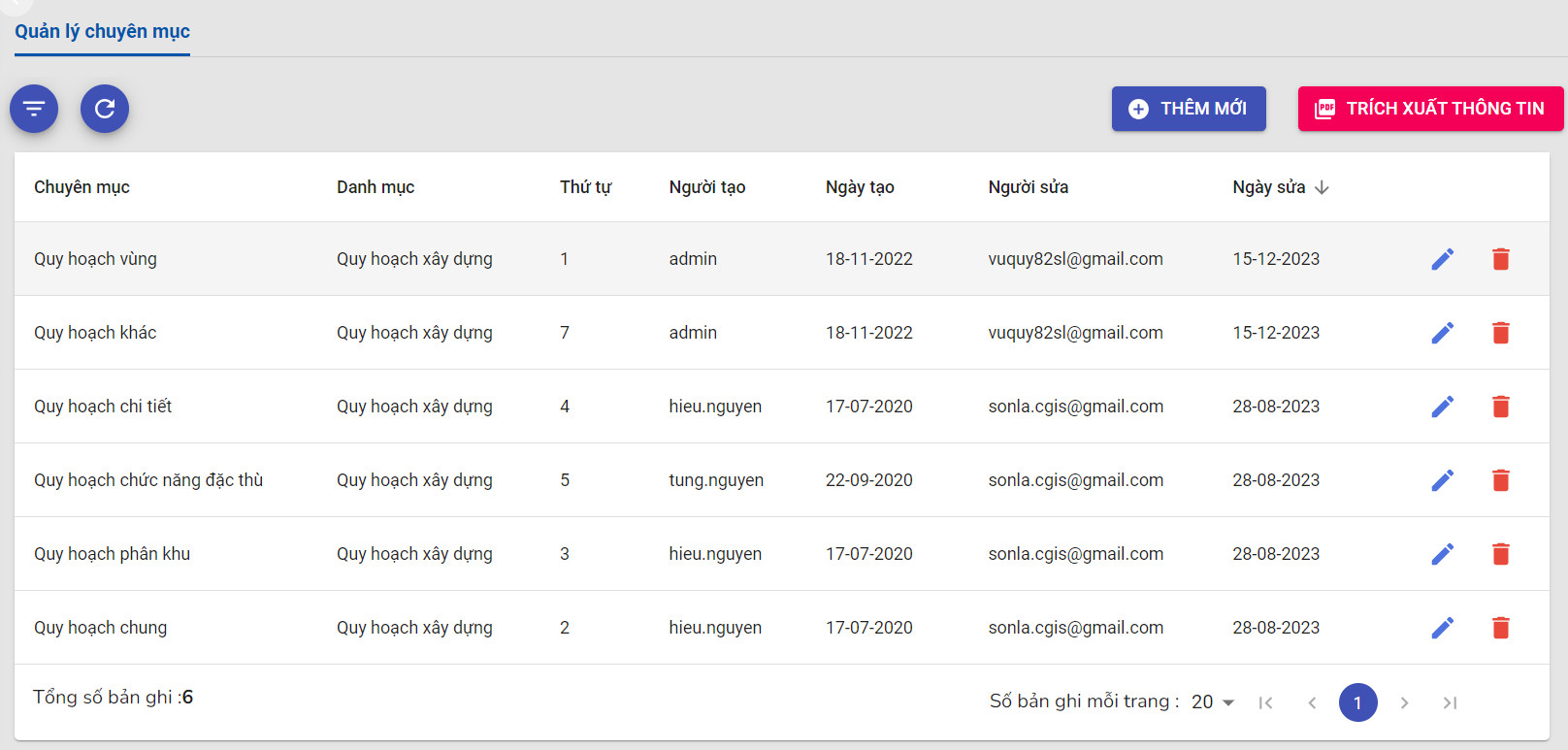Click TRÍCH XUẤT THÔNG TIN export button
This screenshot has height=750, width=1568.
(x=1431, y=109)
